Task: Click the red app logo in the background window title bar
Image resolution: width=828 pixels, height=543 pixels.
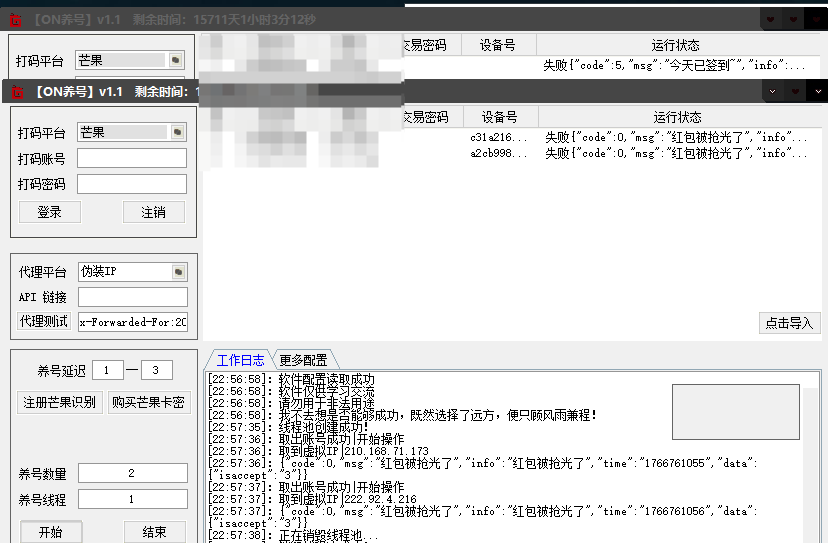Action: [17, 20]
